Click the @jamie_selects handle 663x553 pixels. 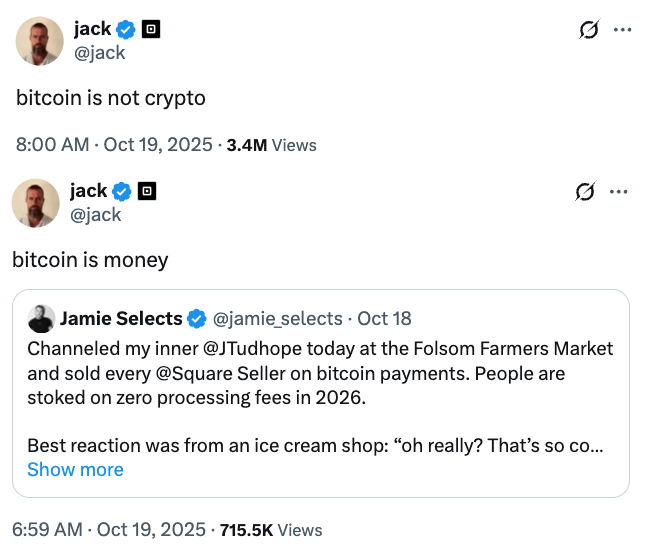point(276,319)
